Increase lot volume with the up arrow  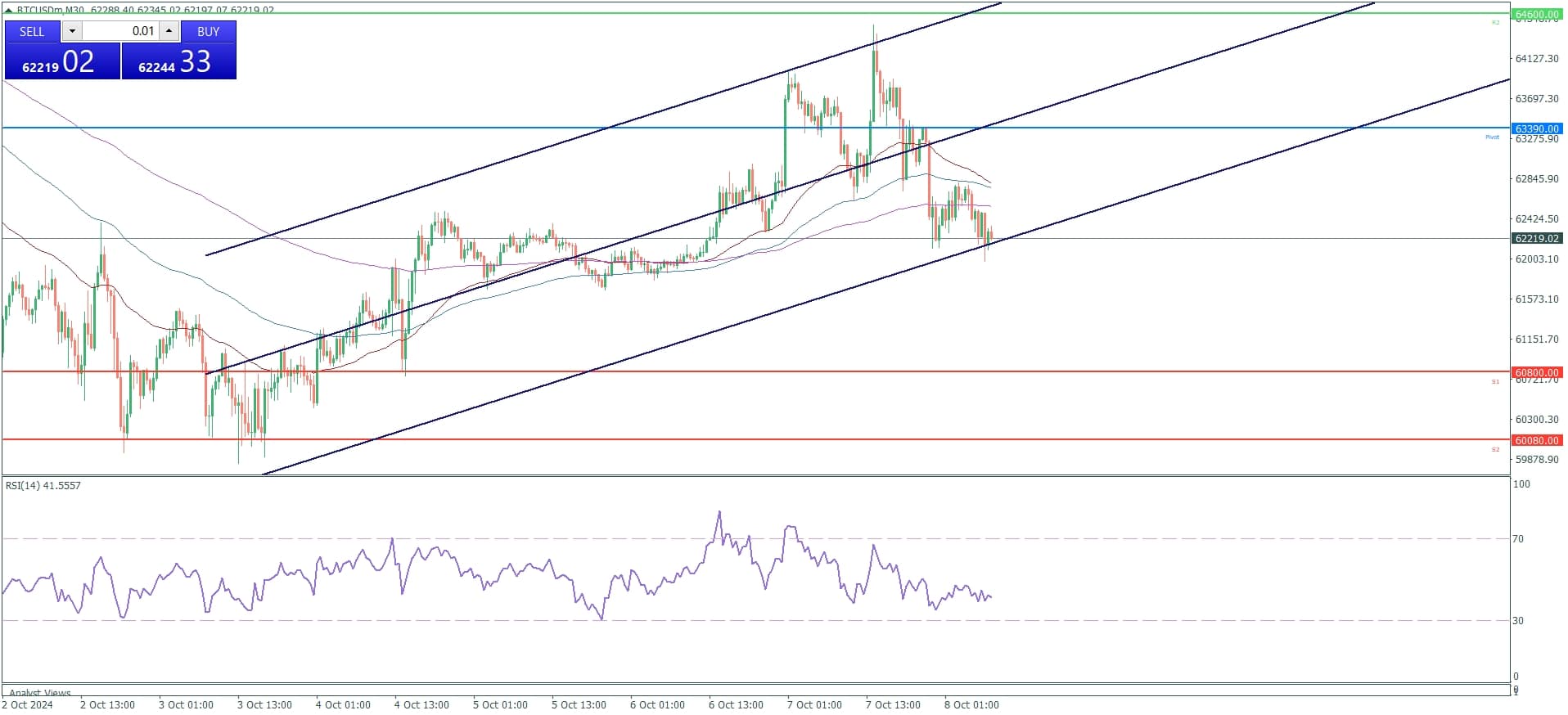pyautogui.click(x=169, y=31)
